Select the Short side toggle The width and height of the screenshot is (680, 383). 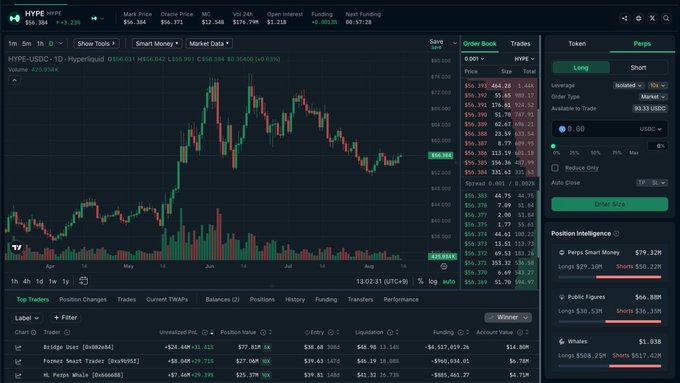pyautogui.click(x=638, y=68)
